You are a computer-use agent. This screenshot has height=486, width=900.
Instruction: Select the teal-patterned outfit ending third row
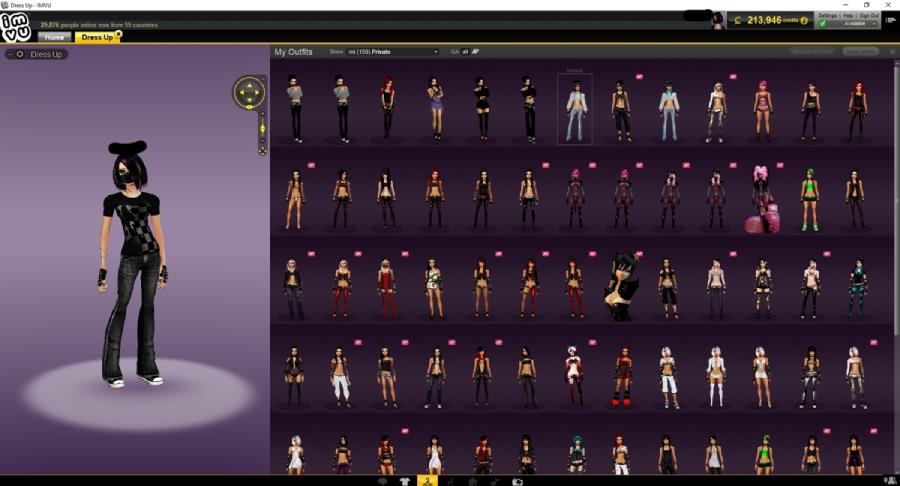856,288
